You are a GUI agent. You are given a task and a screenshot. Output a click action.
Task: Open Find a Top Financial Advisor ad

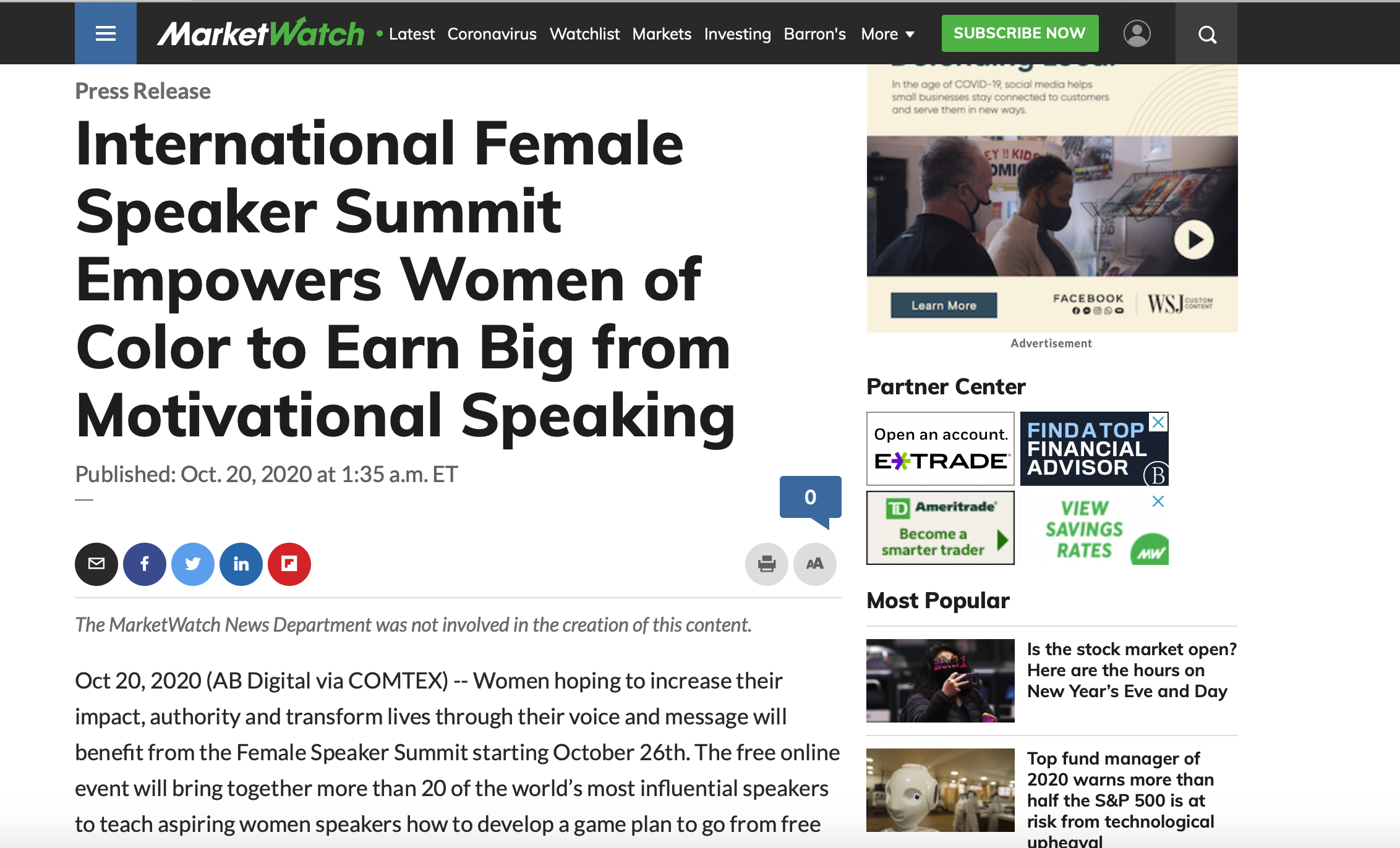(x=1094, y=449)
